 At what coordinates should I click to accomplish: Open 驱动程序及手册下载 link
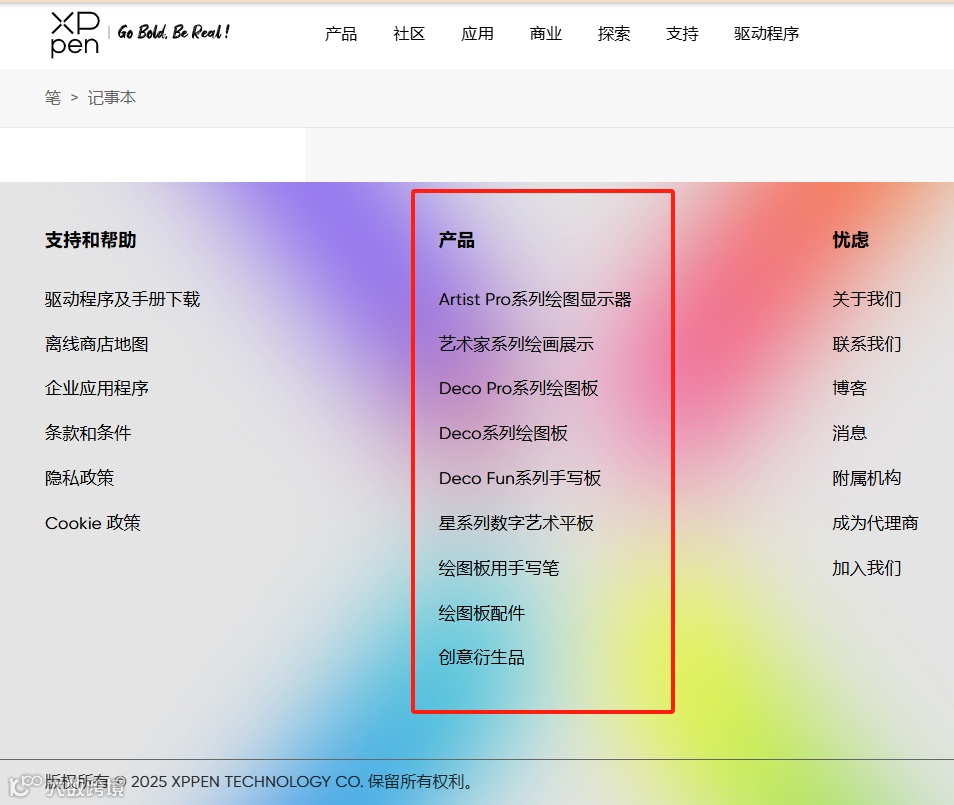(122, 299)
